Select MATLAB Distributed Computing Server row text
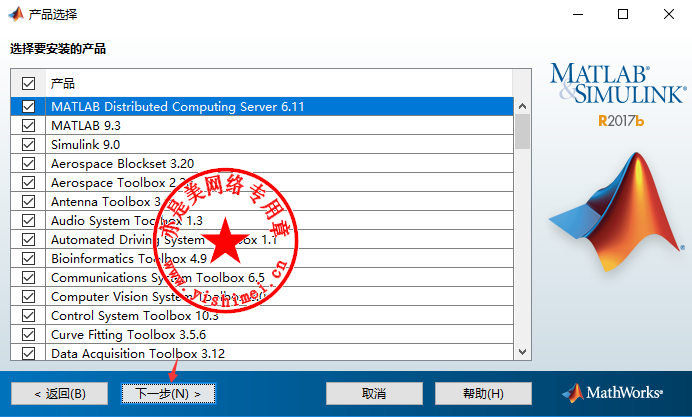Image resolution: width=692 pixels, height=417 pixels. point(178,107)
